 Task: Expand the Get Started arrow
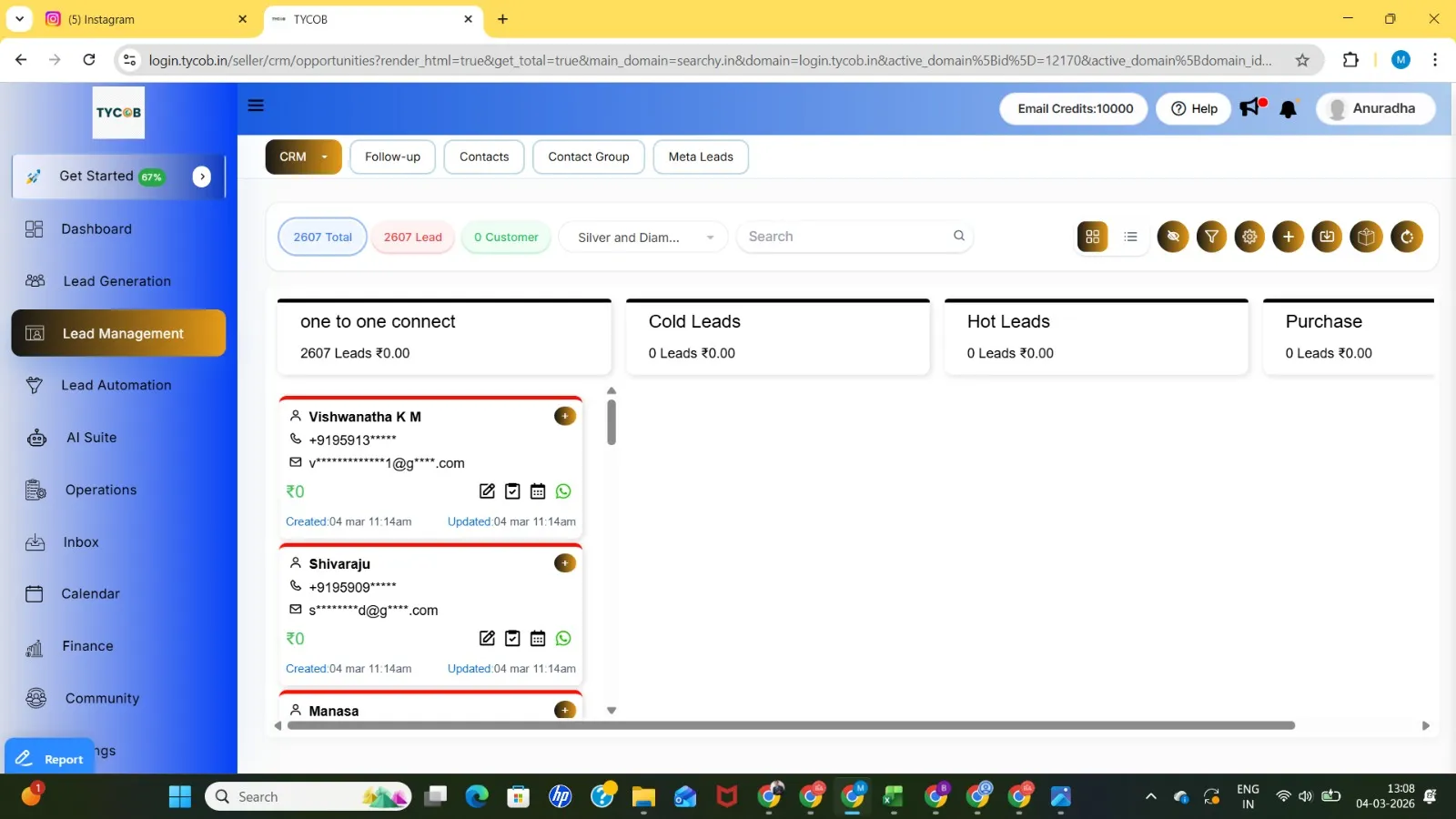(x=202, y=177)
